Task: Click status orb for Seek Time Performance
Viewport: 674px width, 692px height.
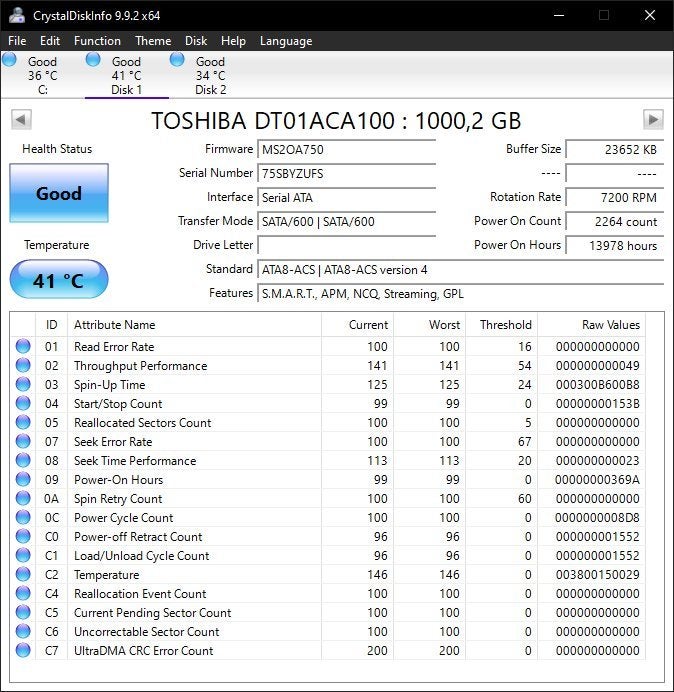Action: pyautogui.click(x=23, y=460)
